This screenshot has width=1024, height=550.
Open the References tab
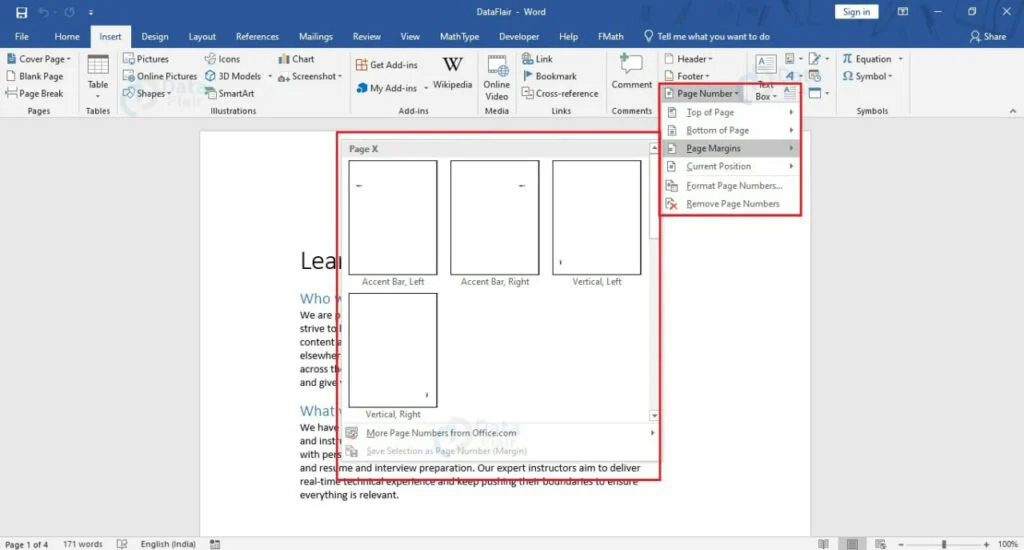[257, 37]
